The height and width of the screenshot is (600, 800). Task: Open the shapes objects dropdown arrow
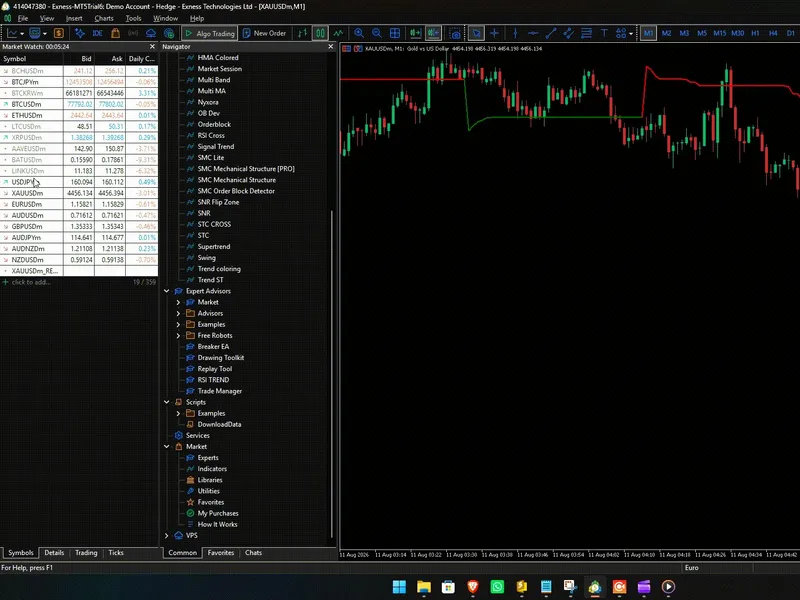[x=631, y=34]
